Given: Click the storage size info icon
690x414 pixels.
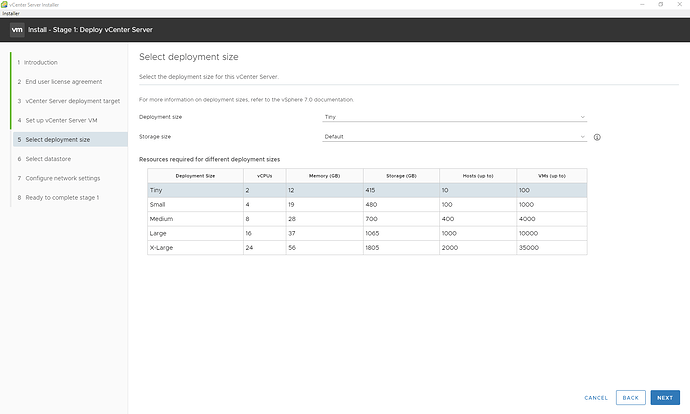Looking at the screenshot, I should point(597,136).
